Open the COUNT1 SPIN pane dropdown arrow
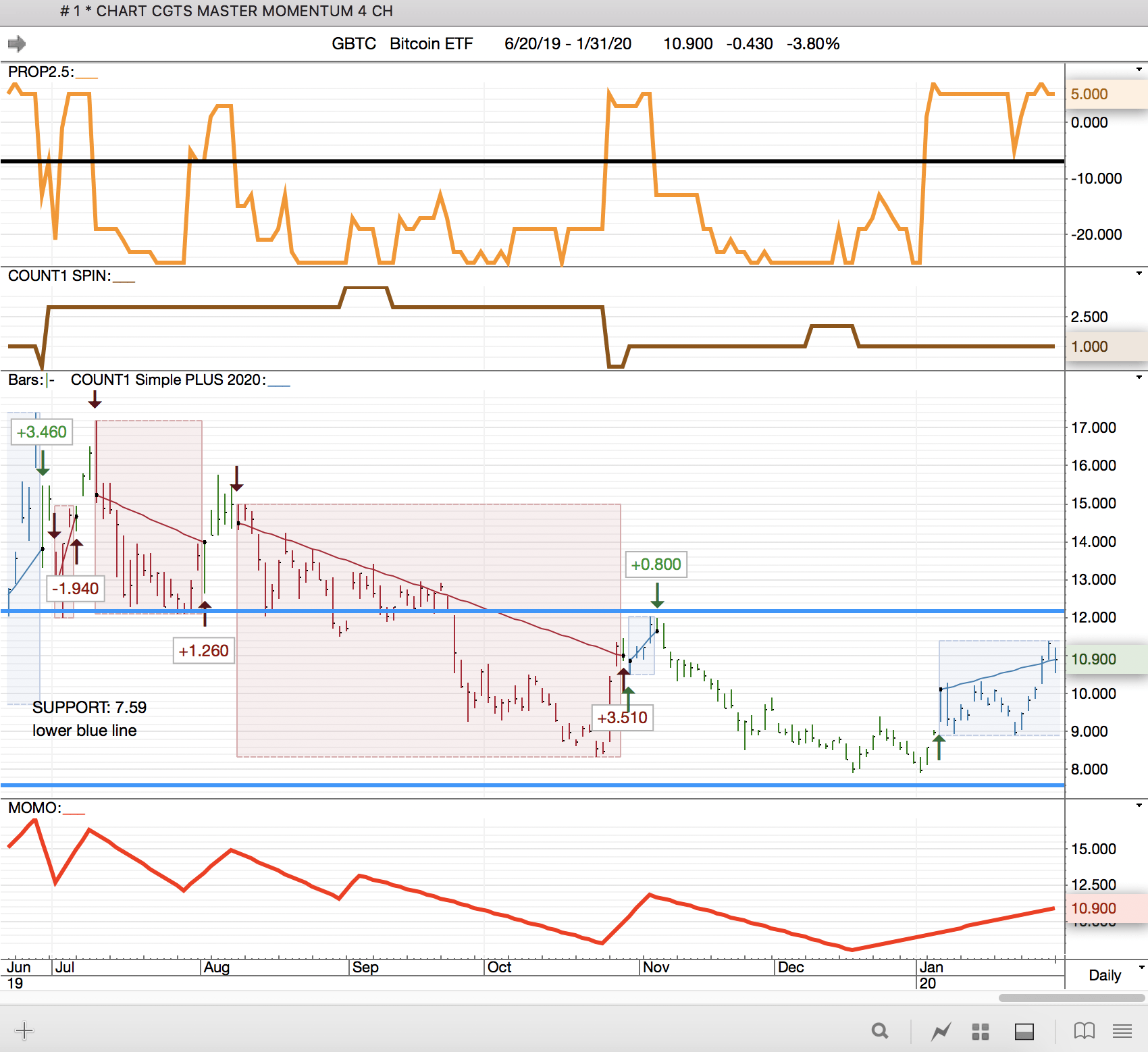This screenshot has width=1148, height=1052. tap(1139, 273)
